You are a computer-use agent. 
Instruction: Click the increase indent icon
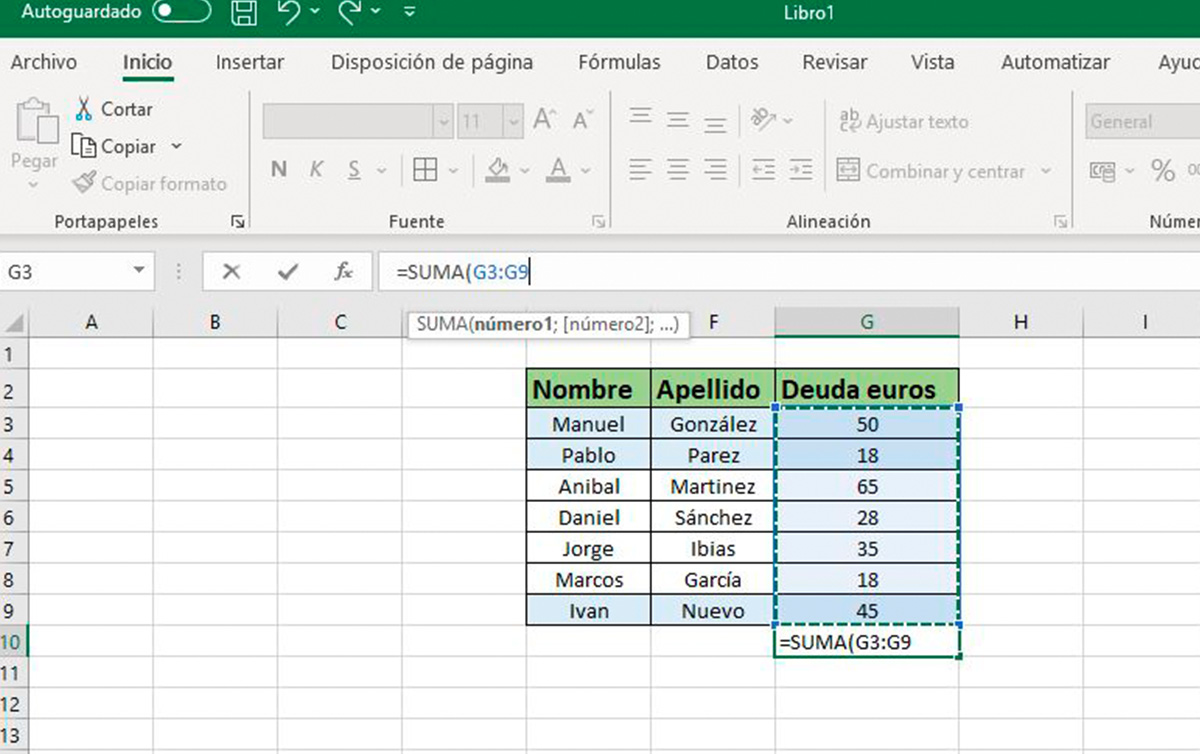point(800,170)
